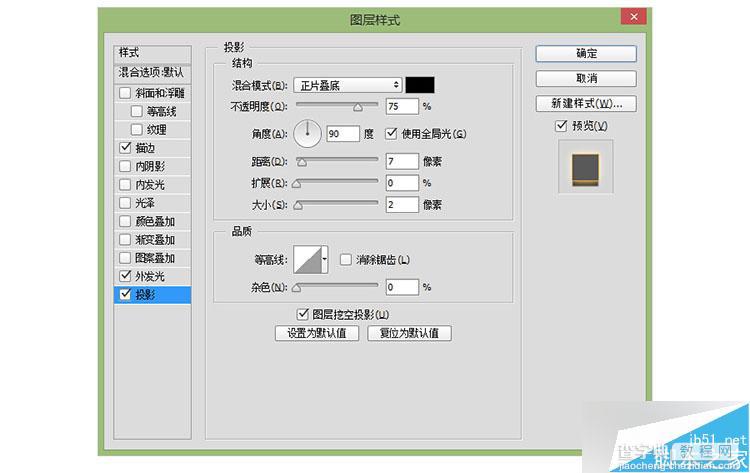Enable the 图案叠加 checkbox

pos(125,258)
